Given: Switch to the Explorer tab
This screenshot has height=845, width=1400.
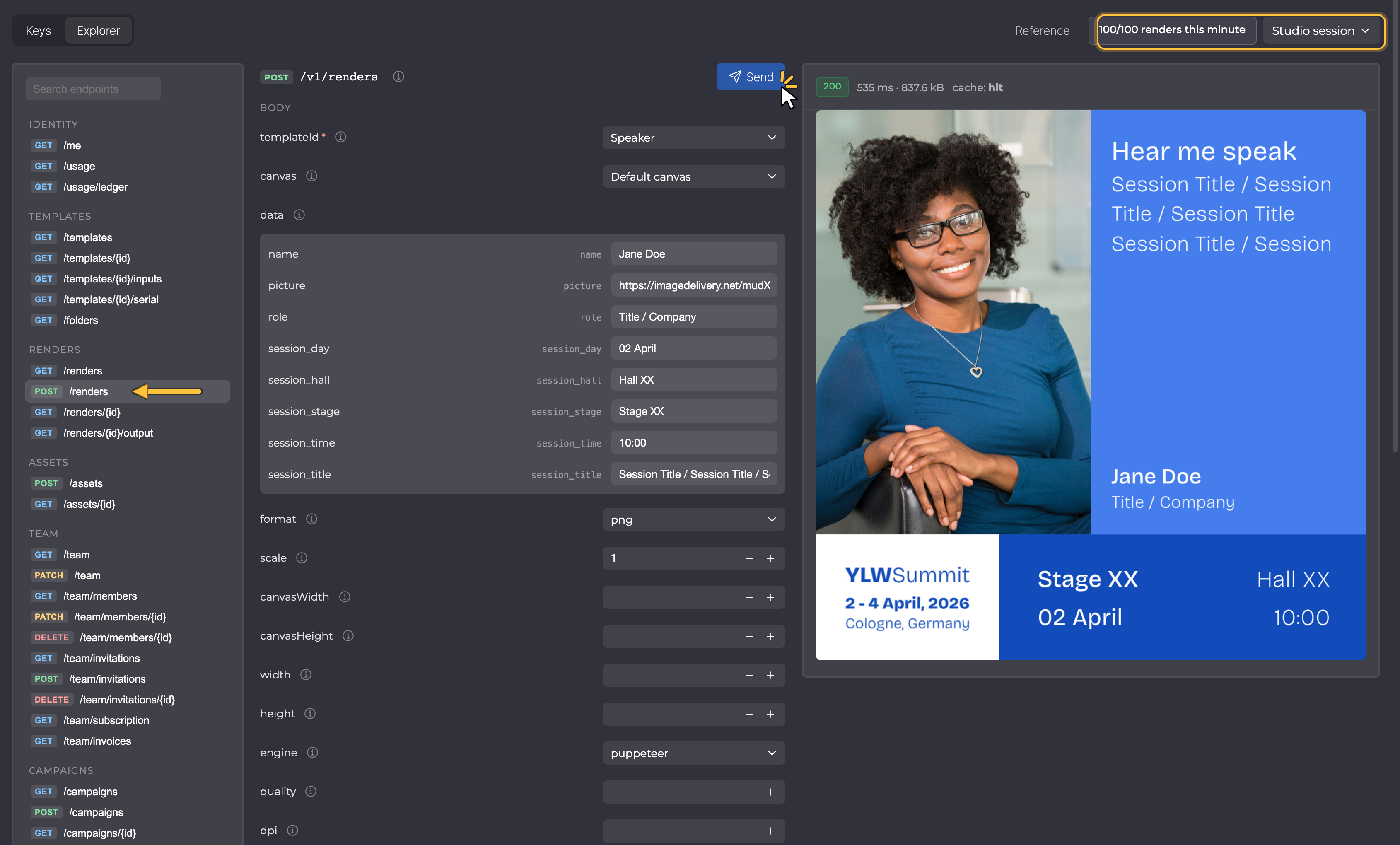Looking at the screenshot, I should pos(98,31).
